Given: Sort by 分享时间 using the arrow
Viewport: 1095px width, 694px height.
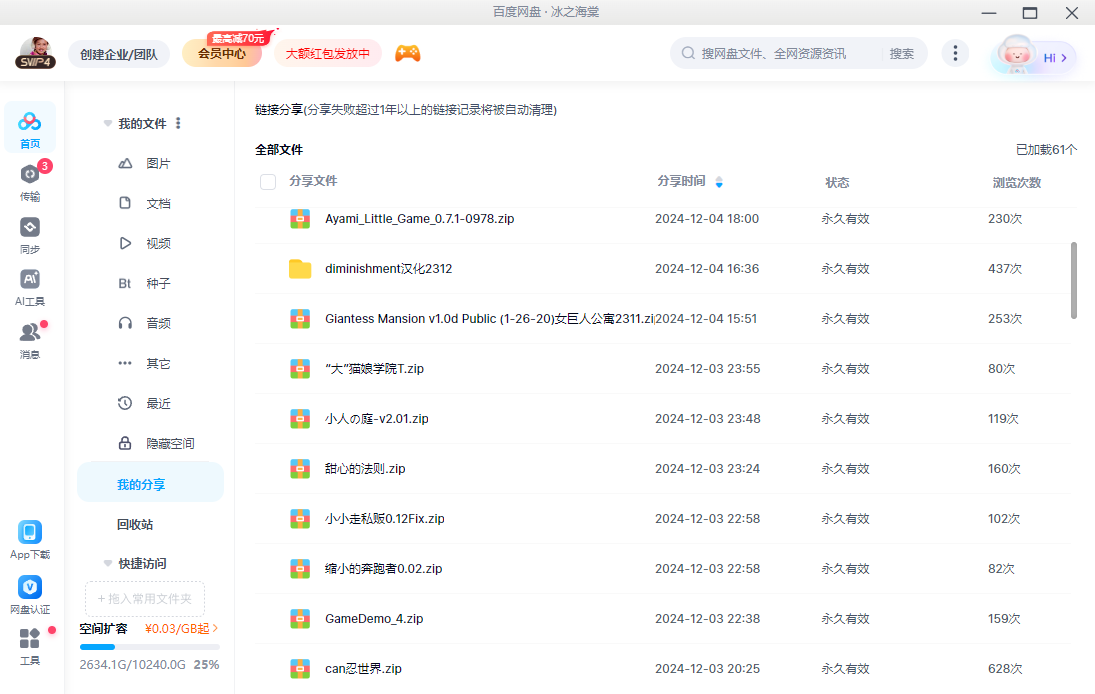Looking at the screenshot, I should (719, 182).
